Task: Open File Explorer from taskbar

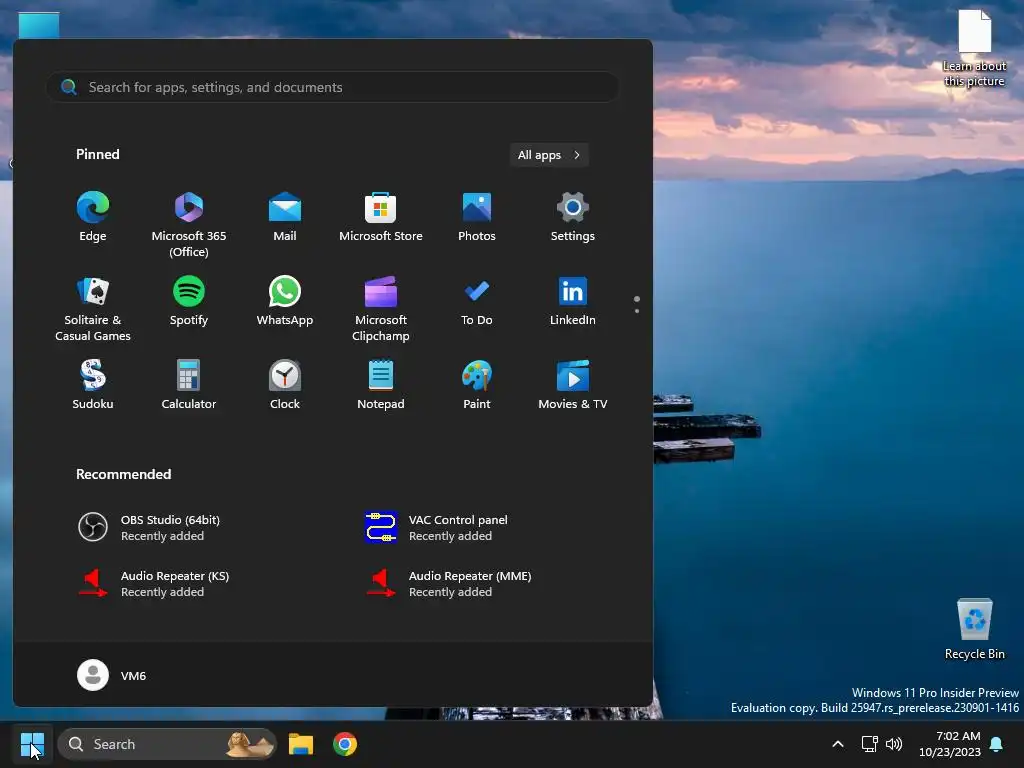Action: tap(301, 744)
